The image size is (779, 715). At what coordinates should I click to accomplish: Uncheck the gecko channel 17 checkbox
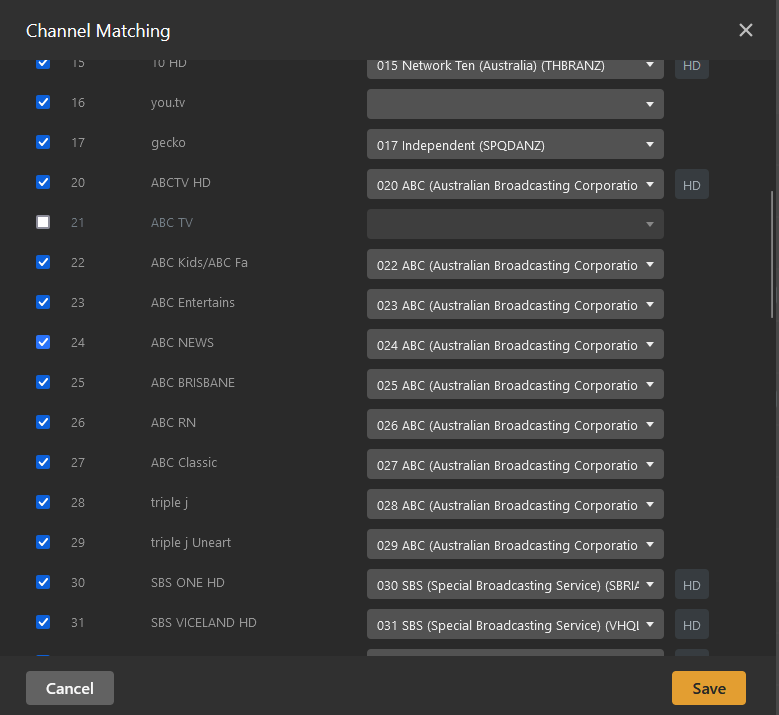tap(43, 142)
